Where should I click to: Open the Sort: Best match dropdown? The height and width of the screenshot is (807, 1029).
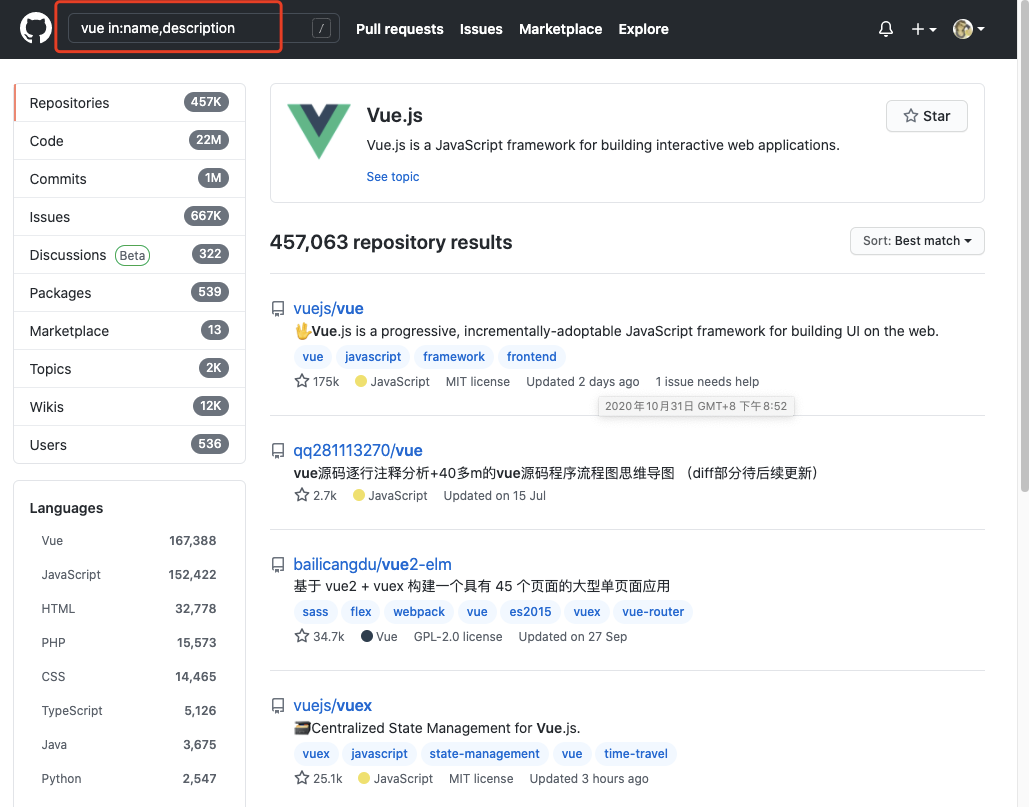(x=916, y=241)
